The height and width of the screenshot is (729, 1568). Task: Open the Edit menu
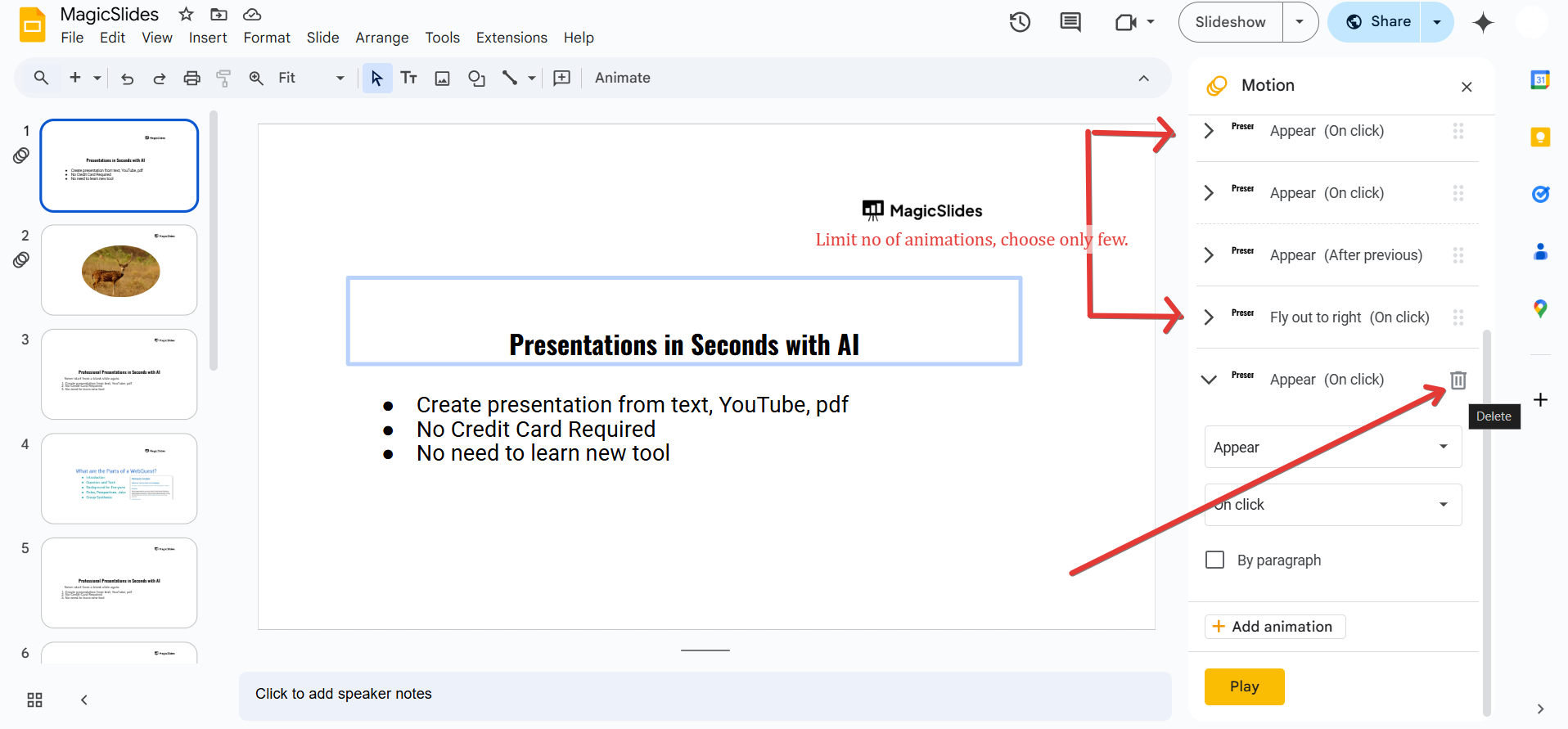112,38
